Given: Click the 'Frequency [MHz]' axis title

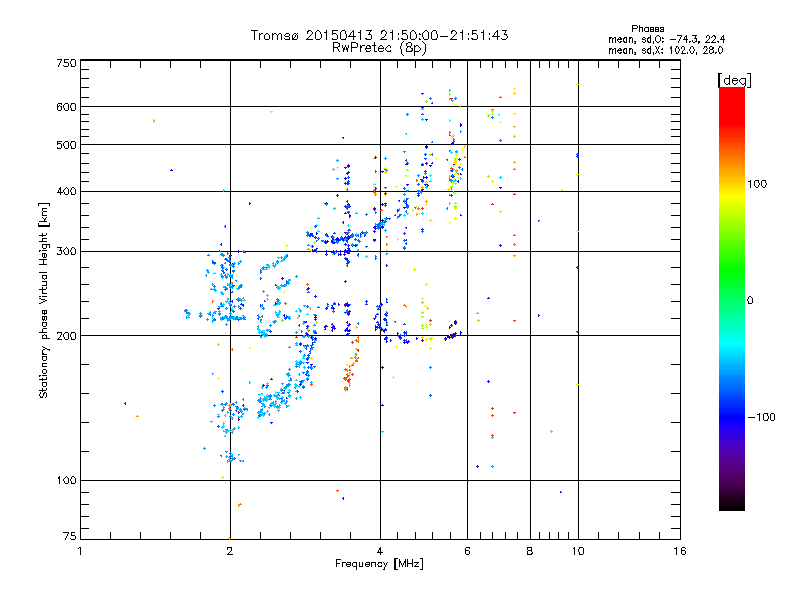Looking at the screenshot, I should (379, 564).
